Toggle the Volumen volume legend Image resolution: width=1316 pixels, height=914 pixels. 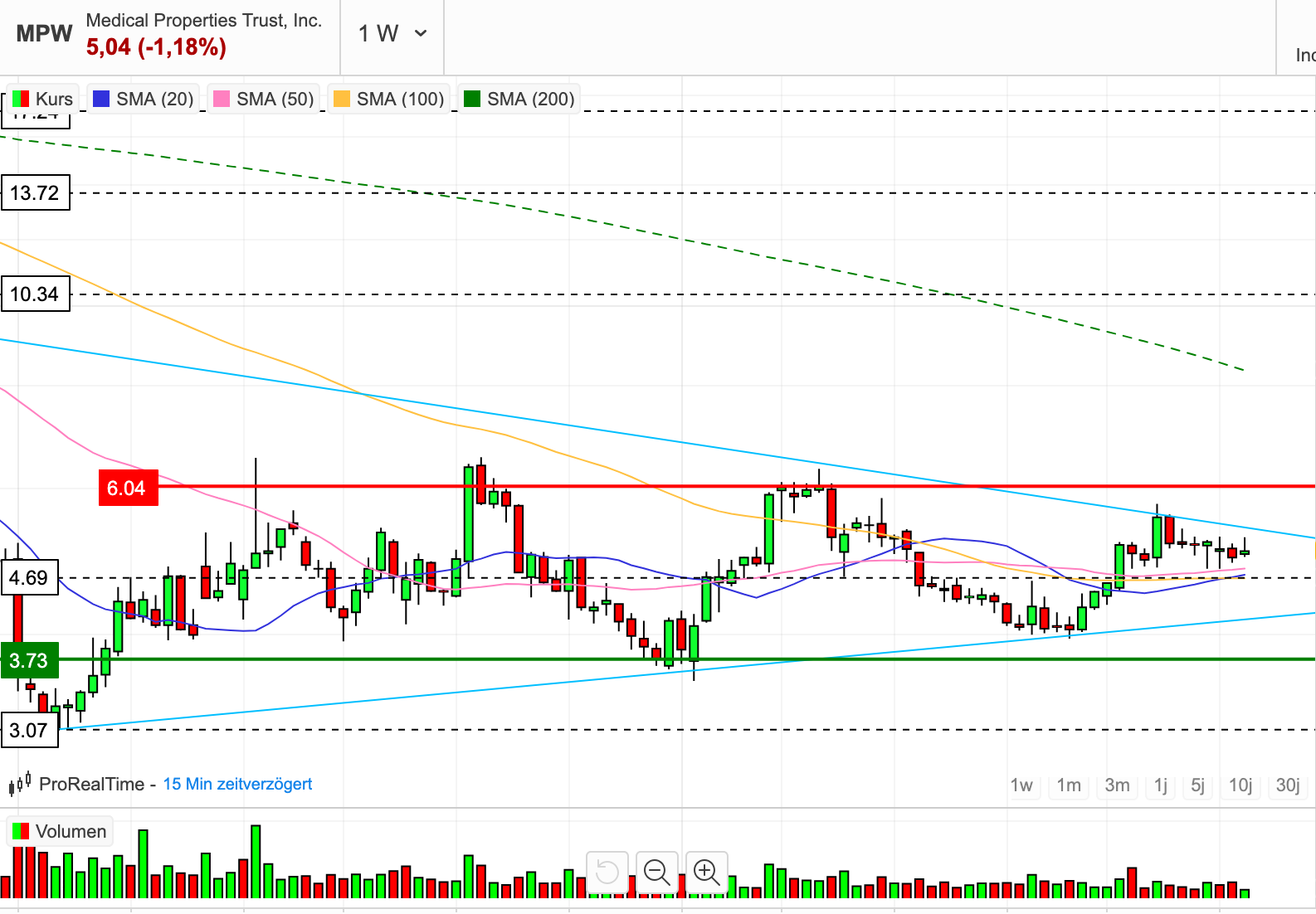point(60,832)
